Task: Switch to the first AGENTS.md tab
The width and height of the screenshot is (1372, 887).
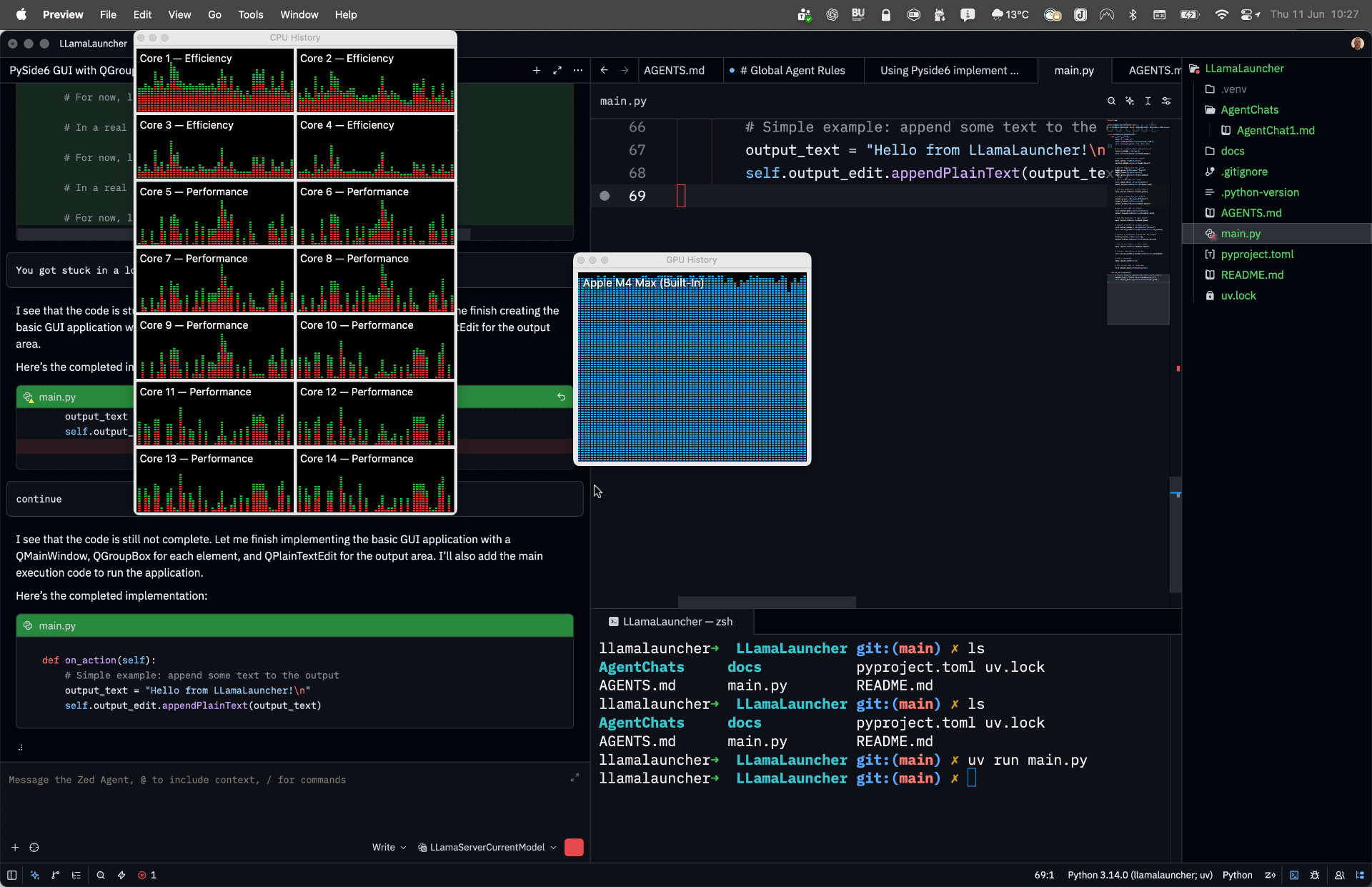Action: tap(674, 70)
